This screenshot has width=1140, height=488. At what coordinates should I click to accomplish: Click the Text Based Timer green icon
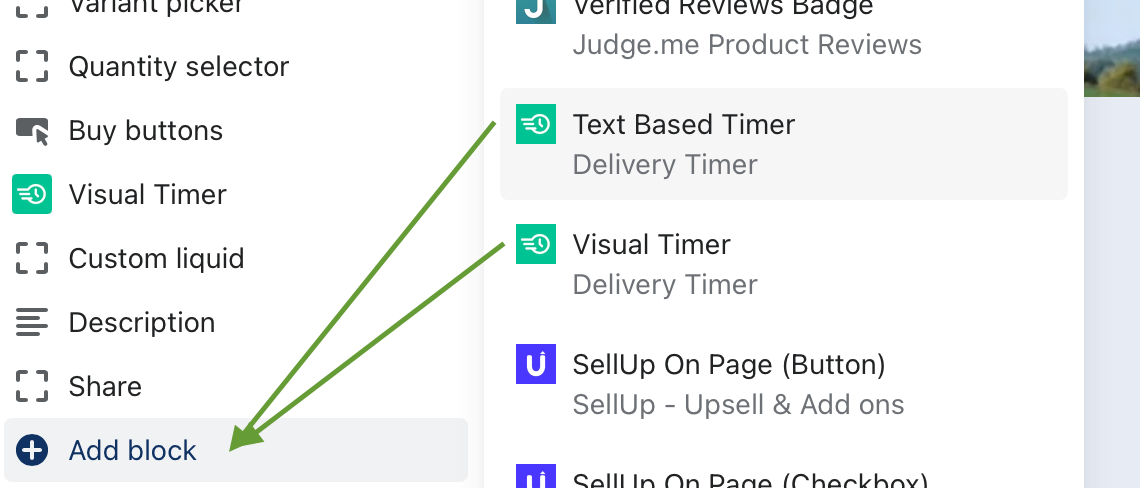pos(536,124)
